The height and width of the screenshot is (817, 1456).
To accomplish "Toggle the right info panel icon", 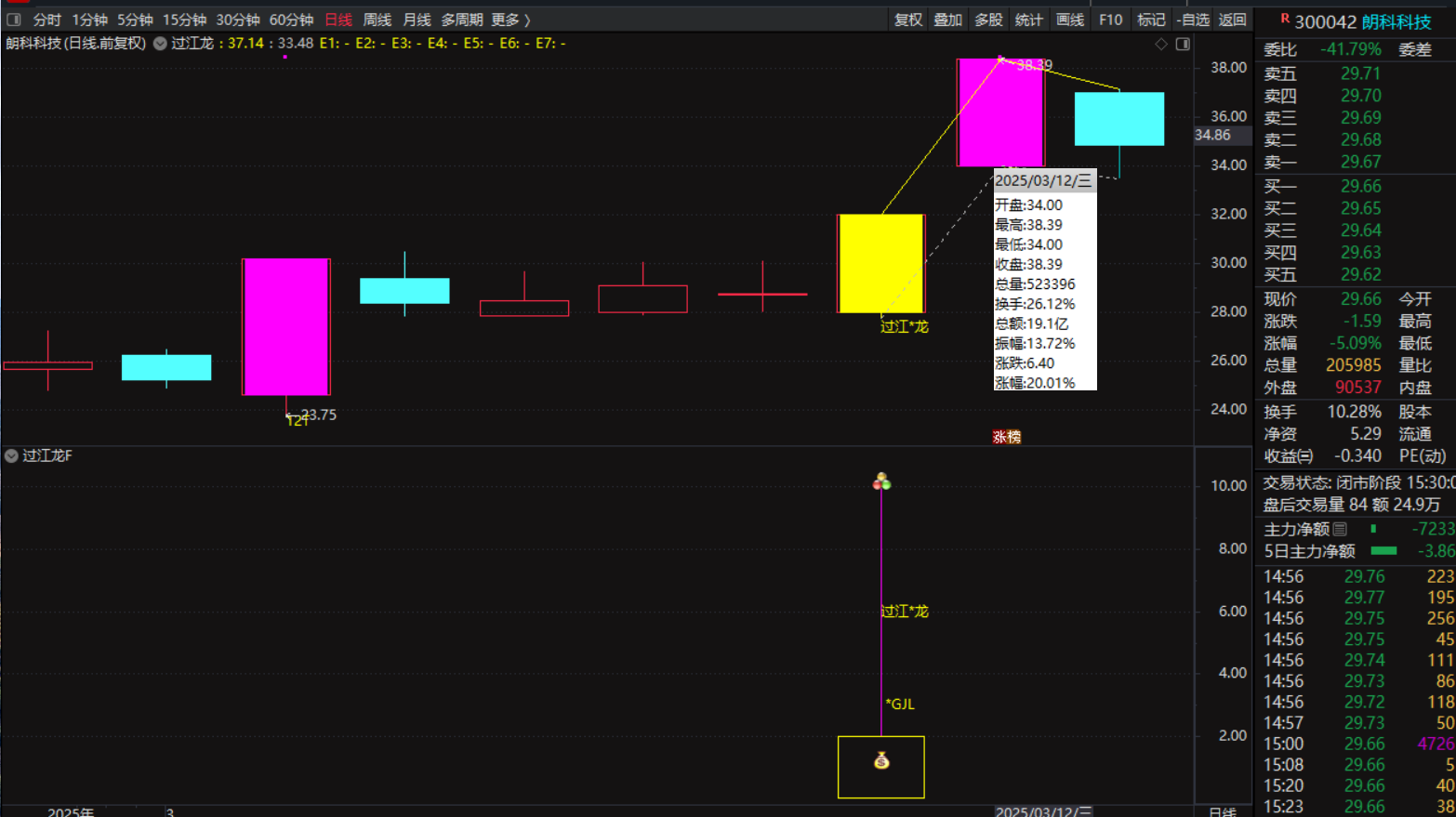I will (1183, 44).
